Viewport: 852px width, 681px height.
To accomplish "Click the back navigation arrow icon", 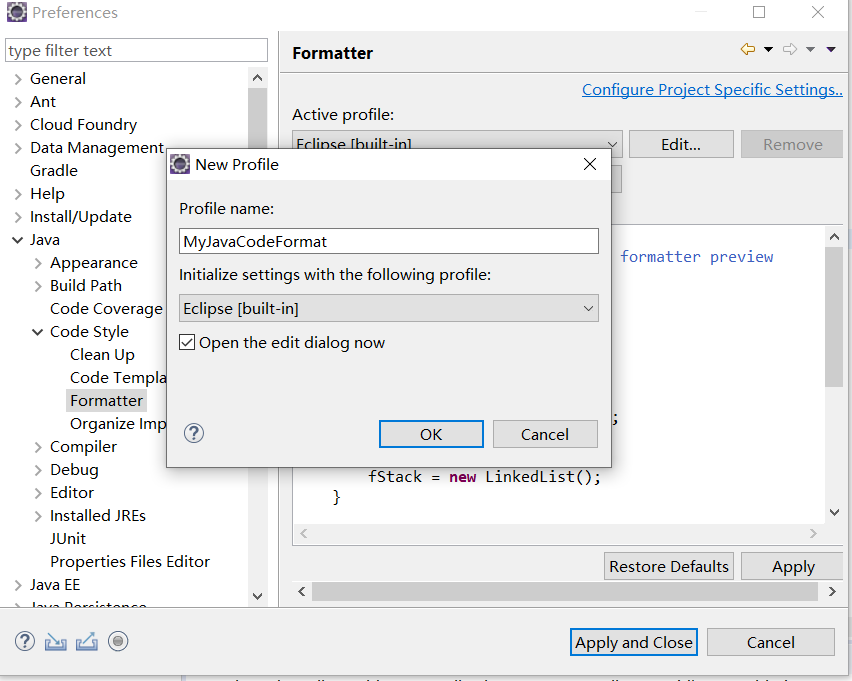I will (748, 49).
